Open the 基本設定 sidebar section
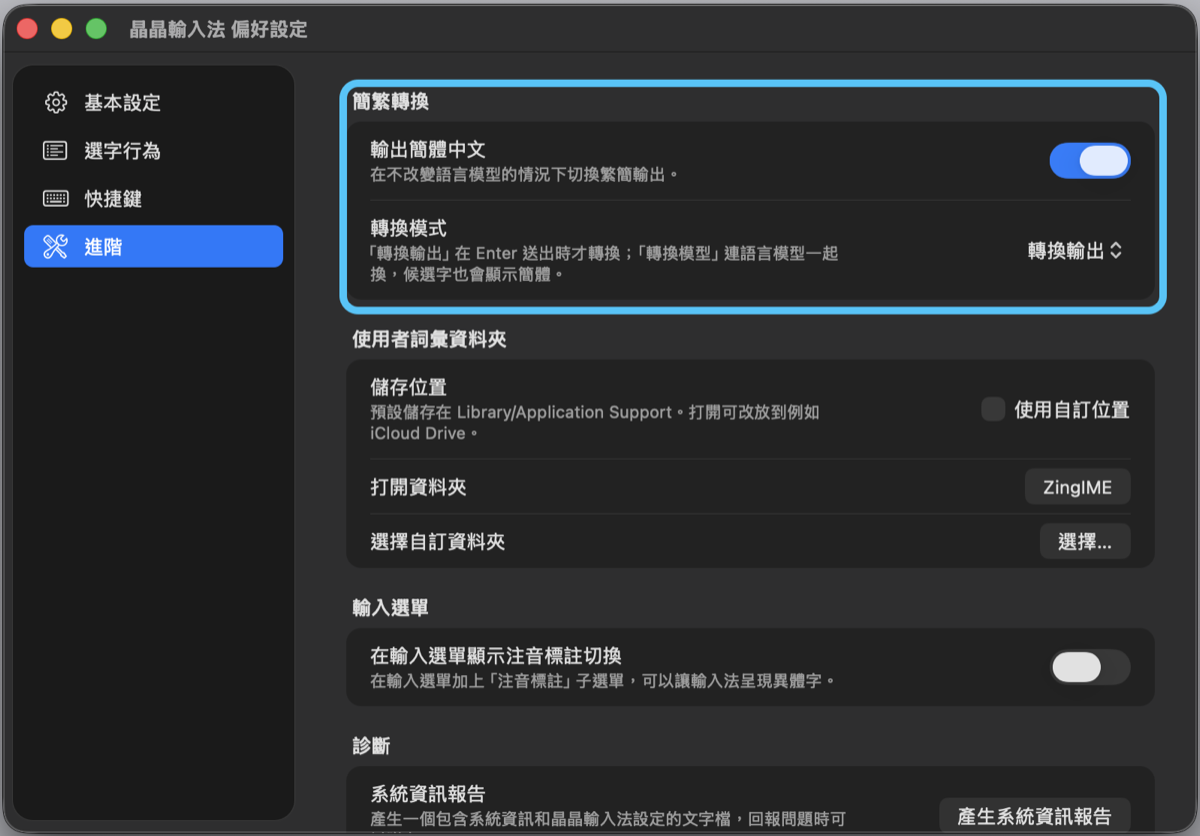This screenshot has width=1200, height=836. pyautogui.click(x=153, y=103)
